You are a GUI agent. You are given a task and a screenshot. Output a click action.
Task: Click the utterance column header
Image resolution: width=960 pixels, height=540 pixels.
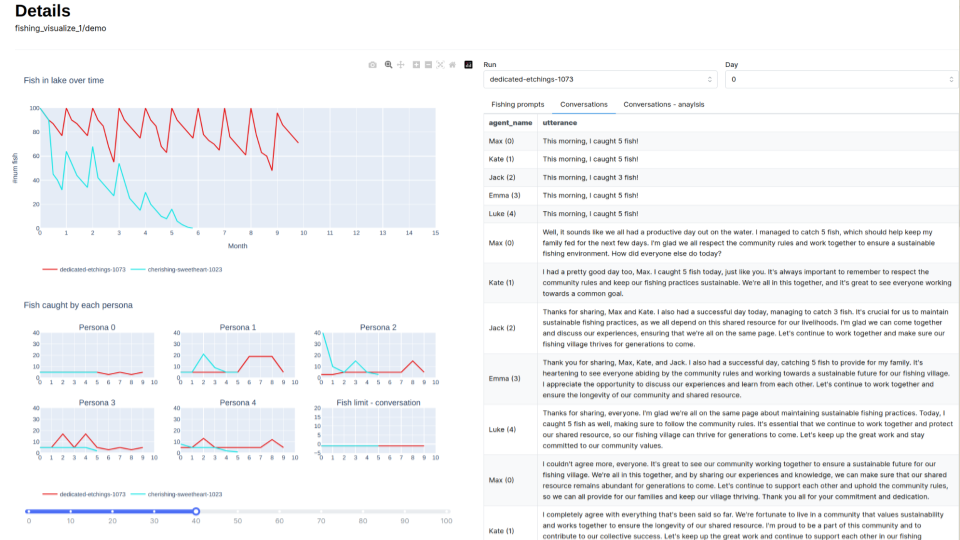(559, 122)
